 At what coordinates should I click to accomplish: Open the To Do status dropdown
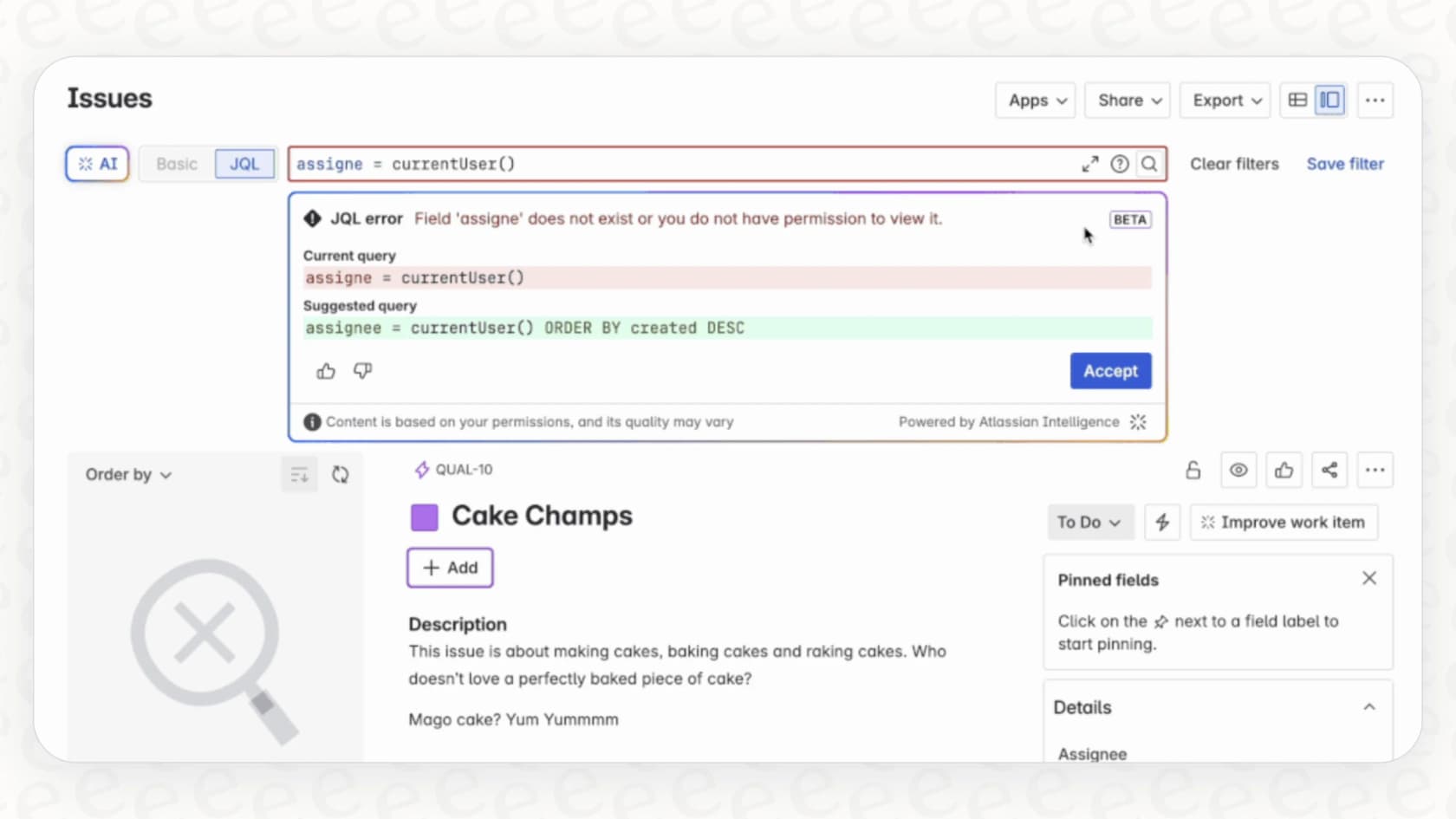[x=1089, y=523]
